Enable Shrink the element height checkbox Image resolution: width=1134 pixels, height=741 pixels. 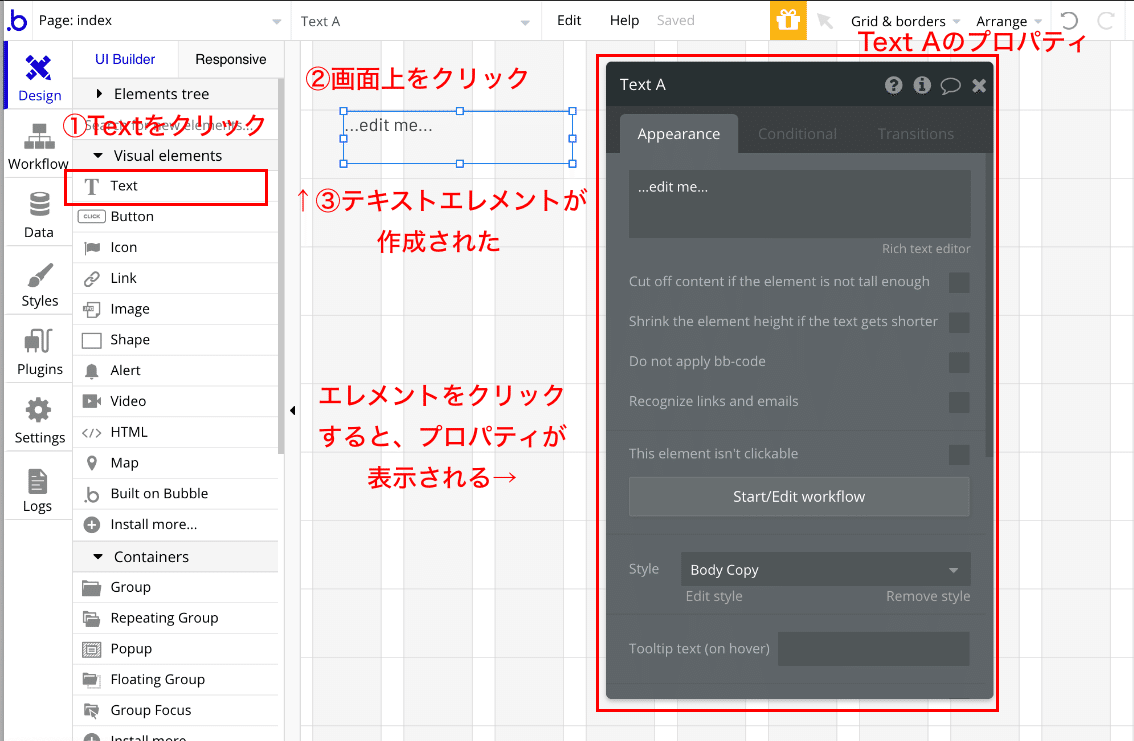(959, 322)
